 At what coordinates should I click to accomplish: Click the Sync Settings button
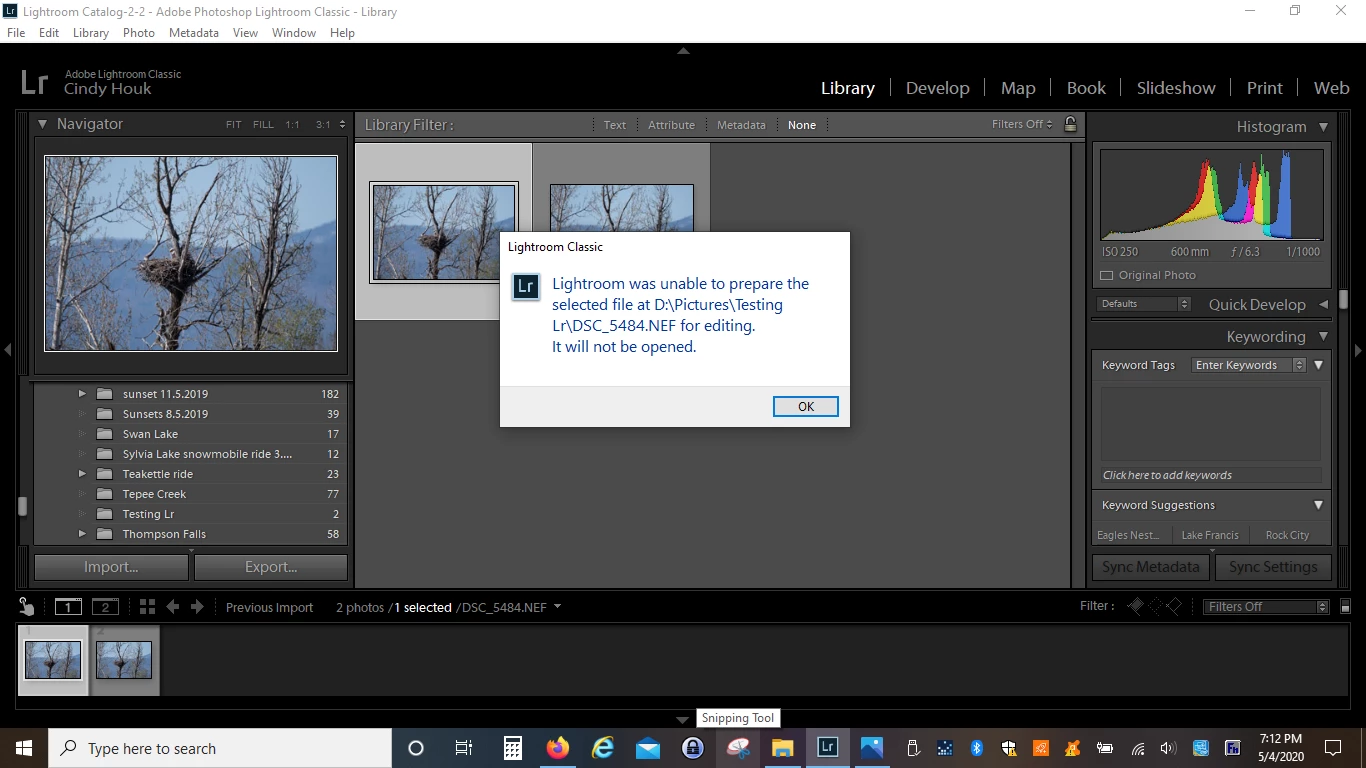[1273, 566]
